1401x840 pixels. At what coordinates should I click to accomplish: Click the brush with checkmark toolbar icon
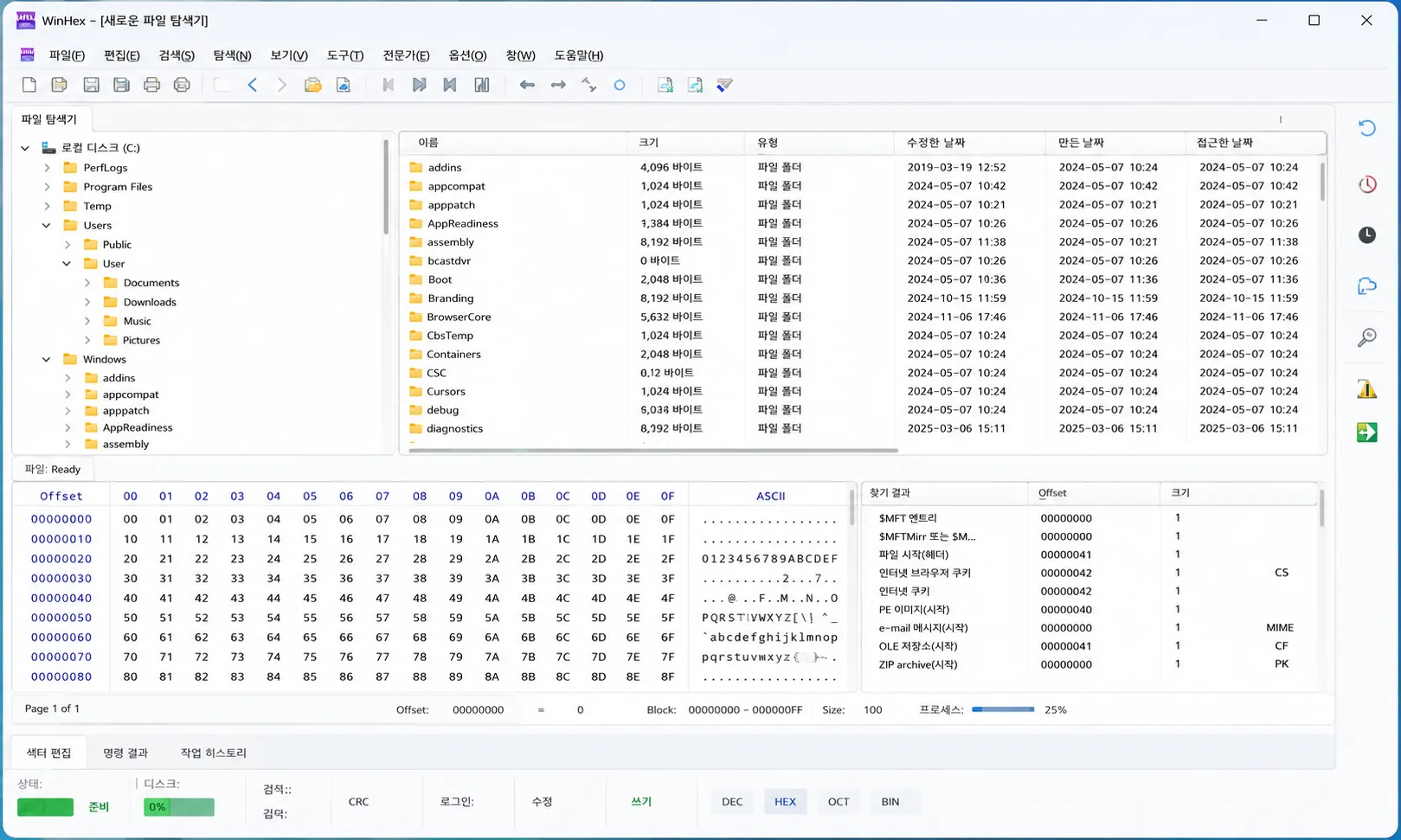pyautogui.click(x=725, y=85)
